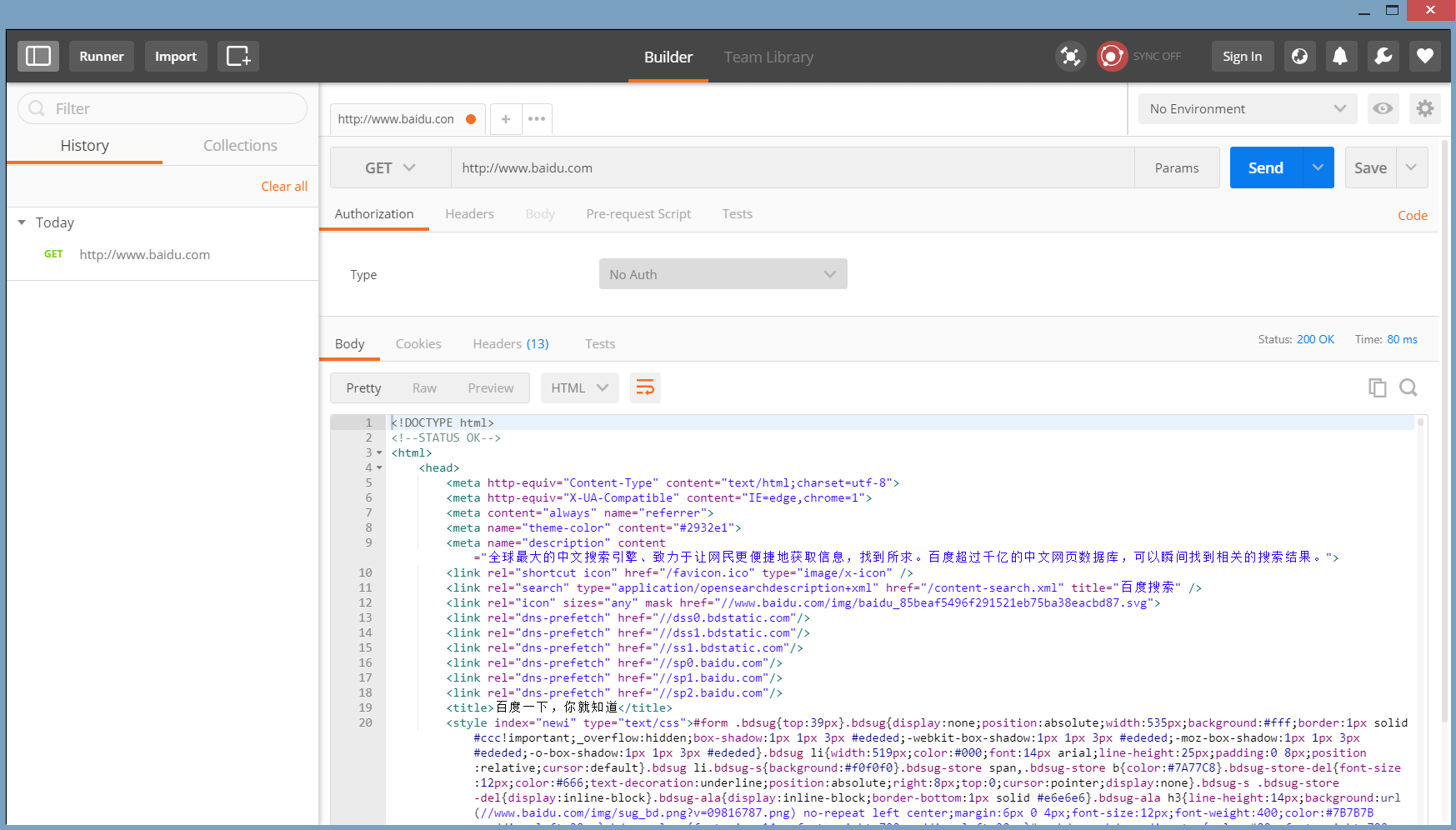Open the request Headers tab

click(x=469, y=214)
